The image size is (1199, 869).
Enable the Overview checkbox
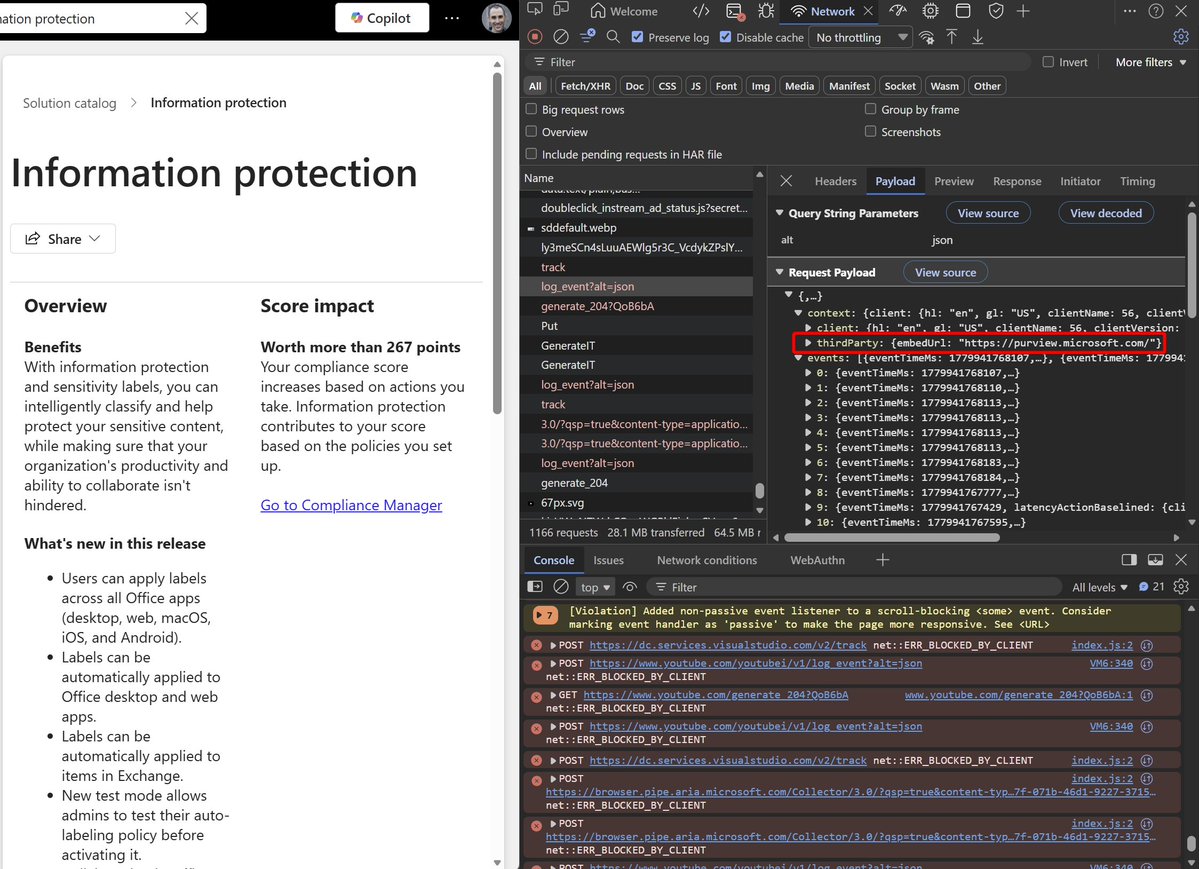[x=531, y=132]
